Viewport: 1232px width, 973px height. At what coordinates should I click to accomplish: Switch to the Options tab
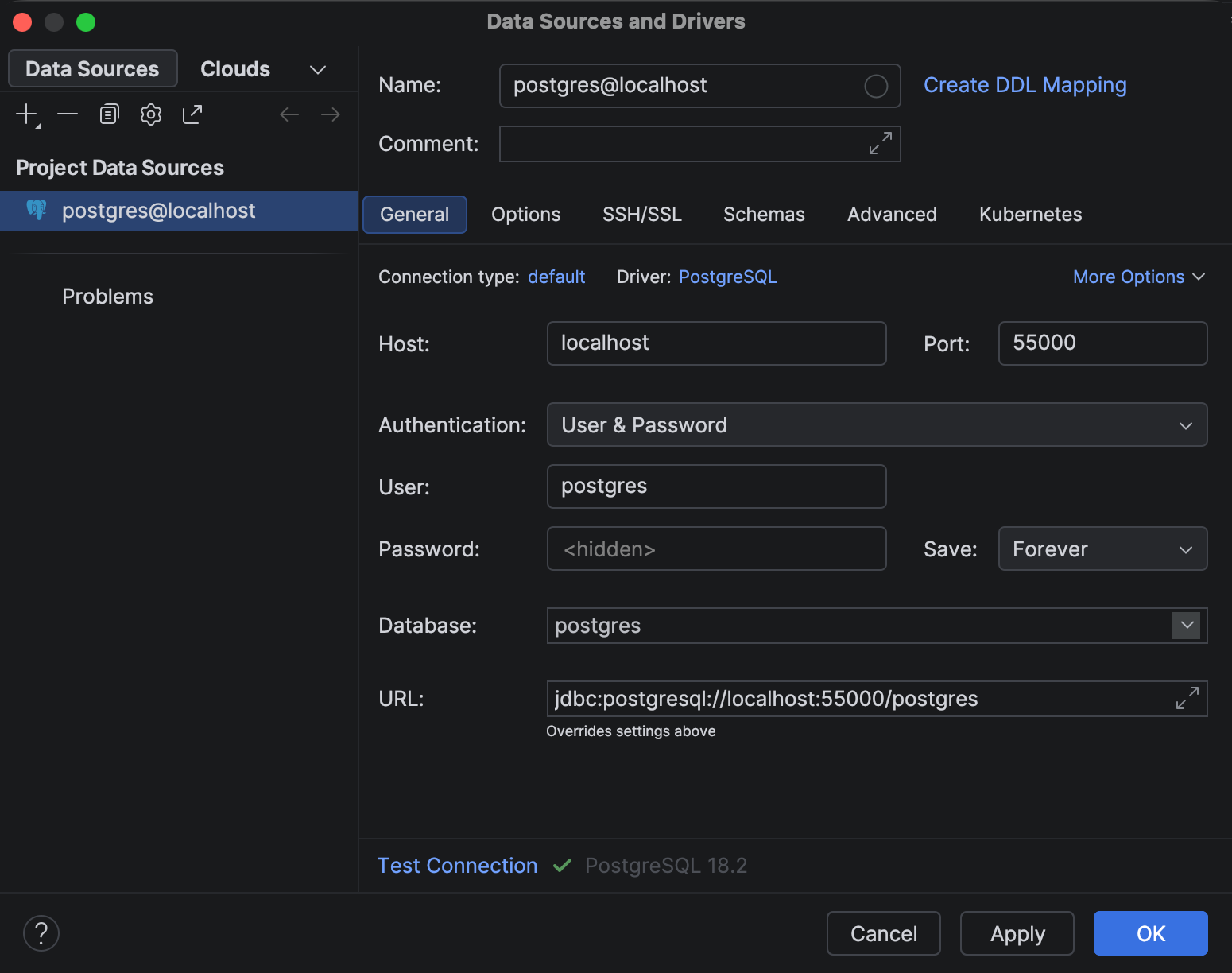click(x=525, y=215)
